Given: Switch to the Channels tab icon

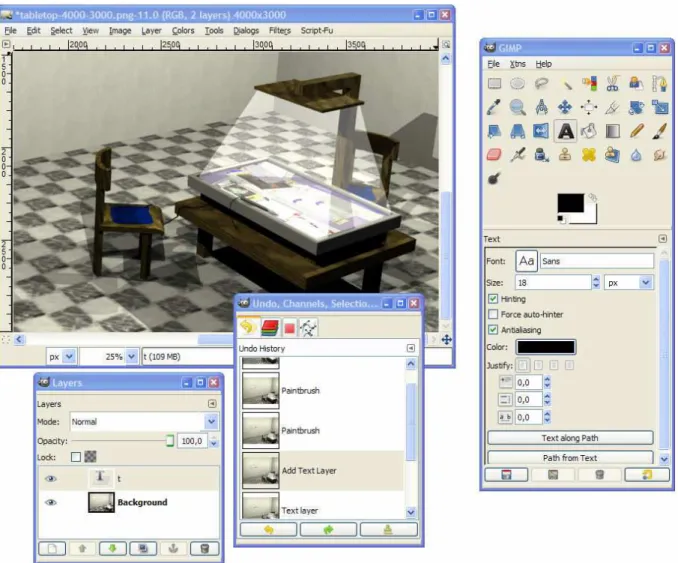Looking at the screenshot, I should tap(269, 328).
